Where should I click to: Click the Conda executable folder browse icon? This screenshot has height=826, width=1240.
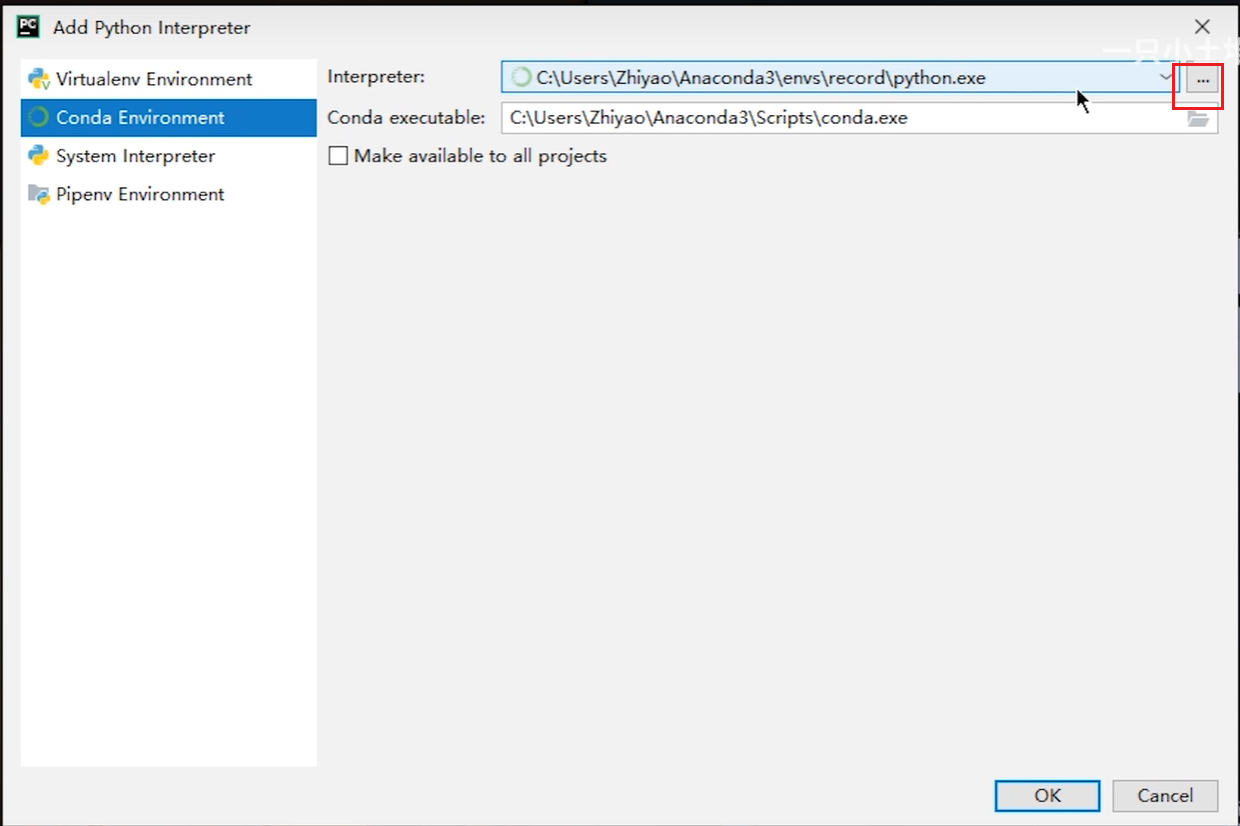tap(1198, 119)
